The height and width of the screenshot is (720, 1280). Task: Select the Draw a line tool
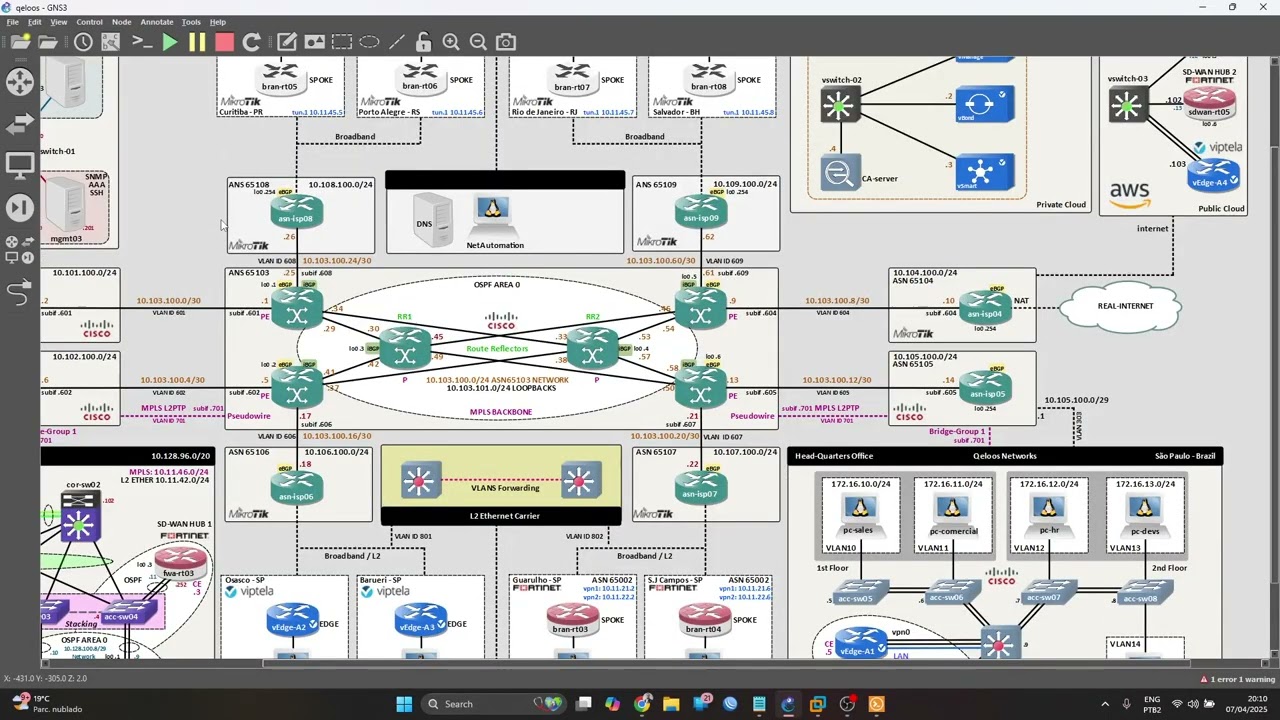(x=397, y=42)
